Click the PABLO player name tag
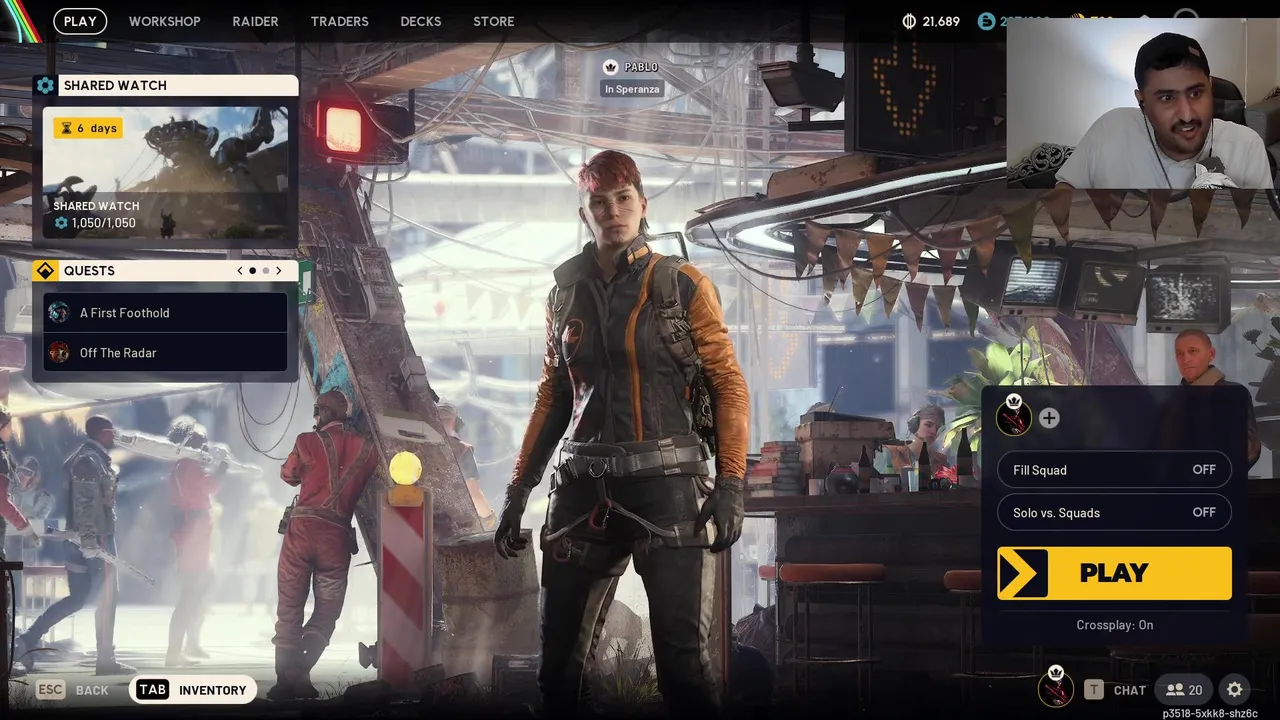 click(641, 67)
